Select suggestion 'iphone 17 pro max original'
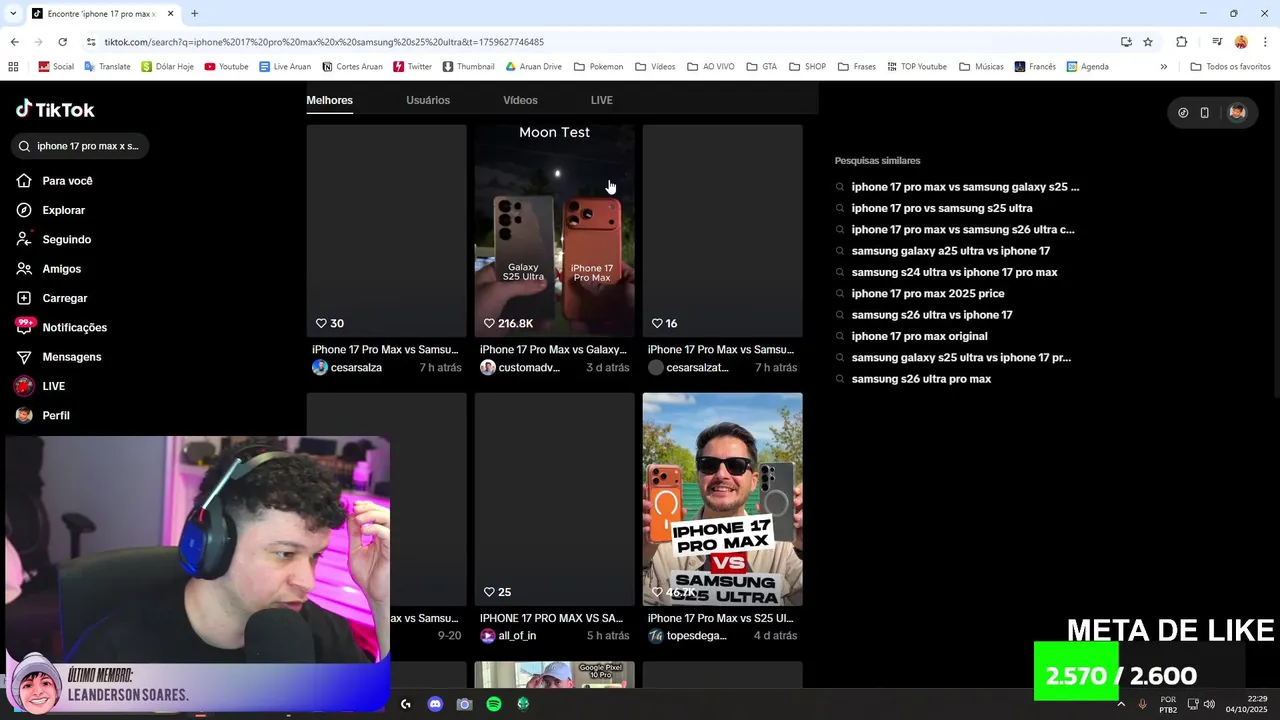Viewport: 1280px width, 720px height. 919,336
